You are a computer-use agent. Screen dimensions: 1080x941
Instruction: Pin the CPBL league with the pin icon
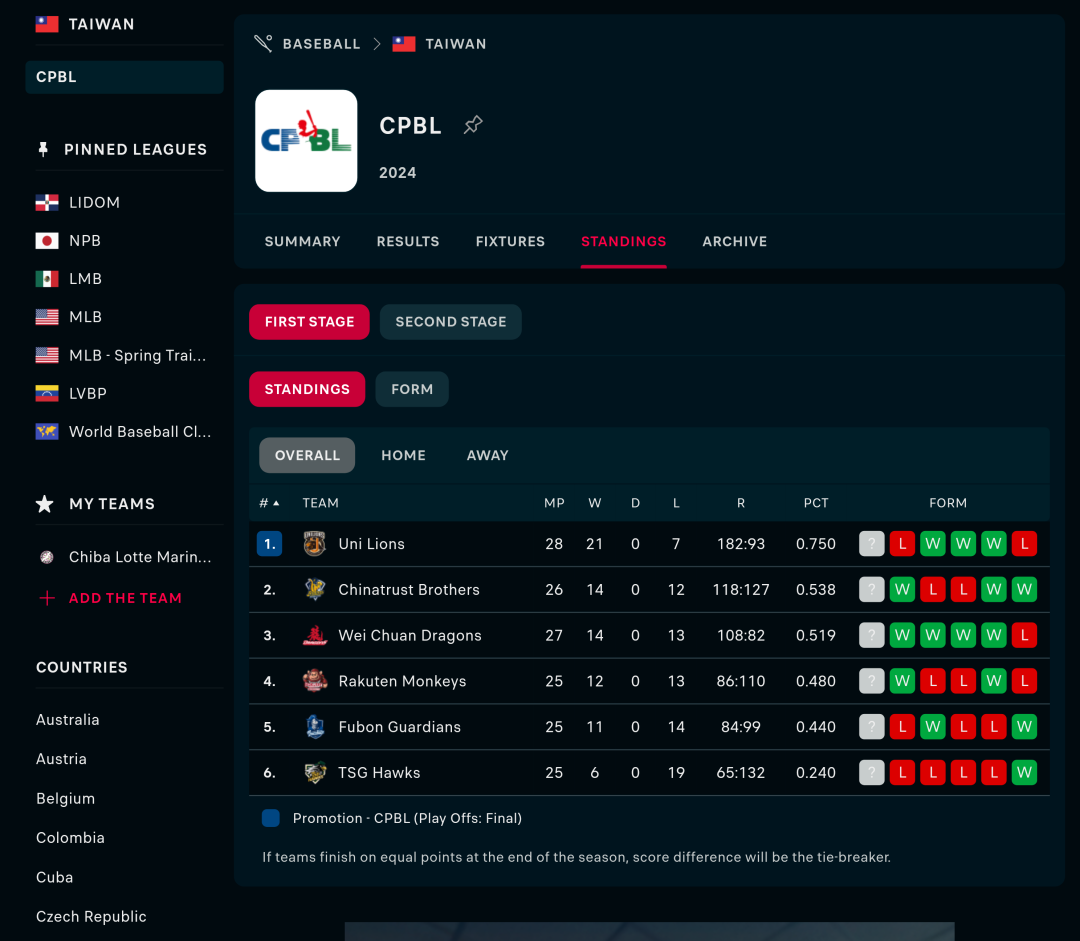coord(473,125)
